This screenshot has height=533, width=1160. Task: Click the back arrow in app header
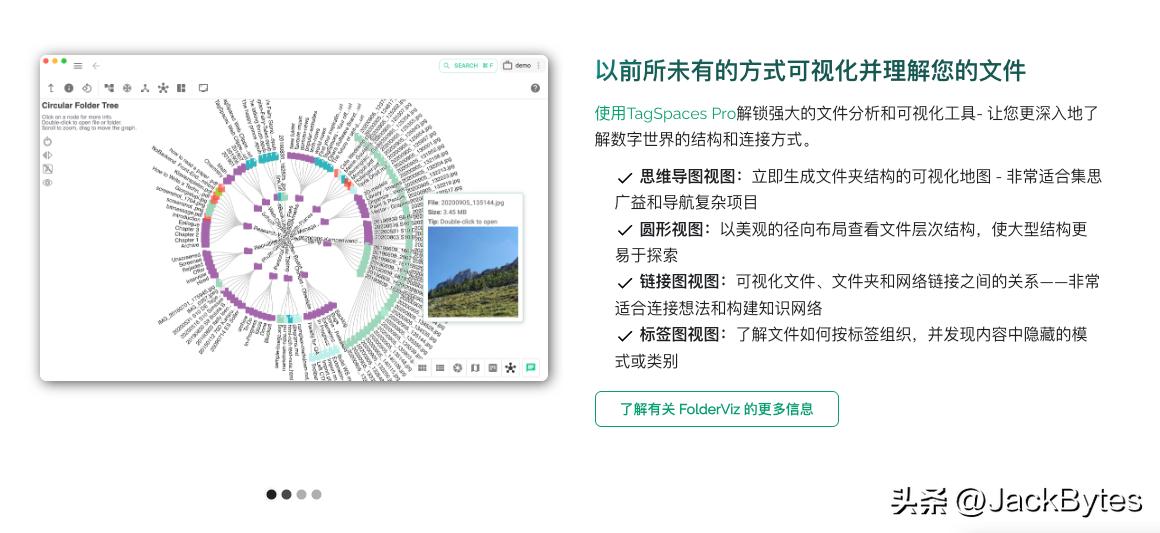pyautogui.click(x=96, y=66)
